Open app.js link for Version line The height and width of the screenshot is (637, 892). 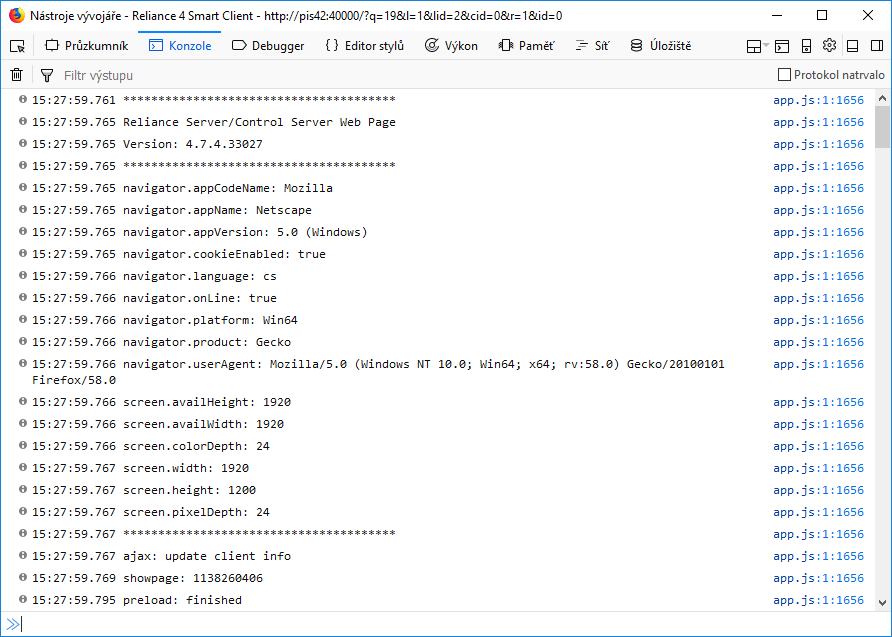818,144
